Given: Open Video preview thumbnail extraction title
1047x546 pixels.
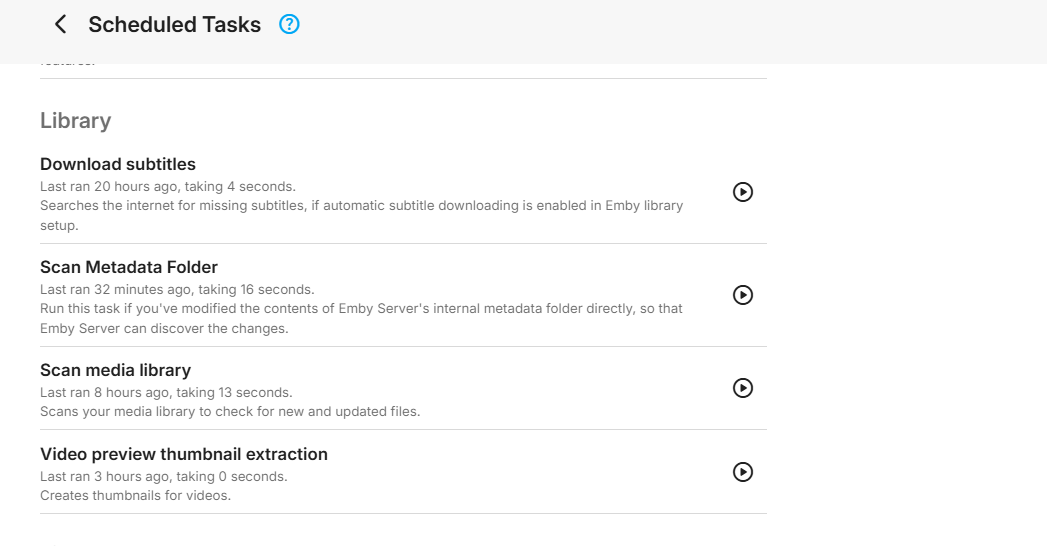Looking at the screenshot, I should [x=184, y=454].
